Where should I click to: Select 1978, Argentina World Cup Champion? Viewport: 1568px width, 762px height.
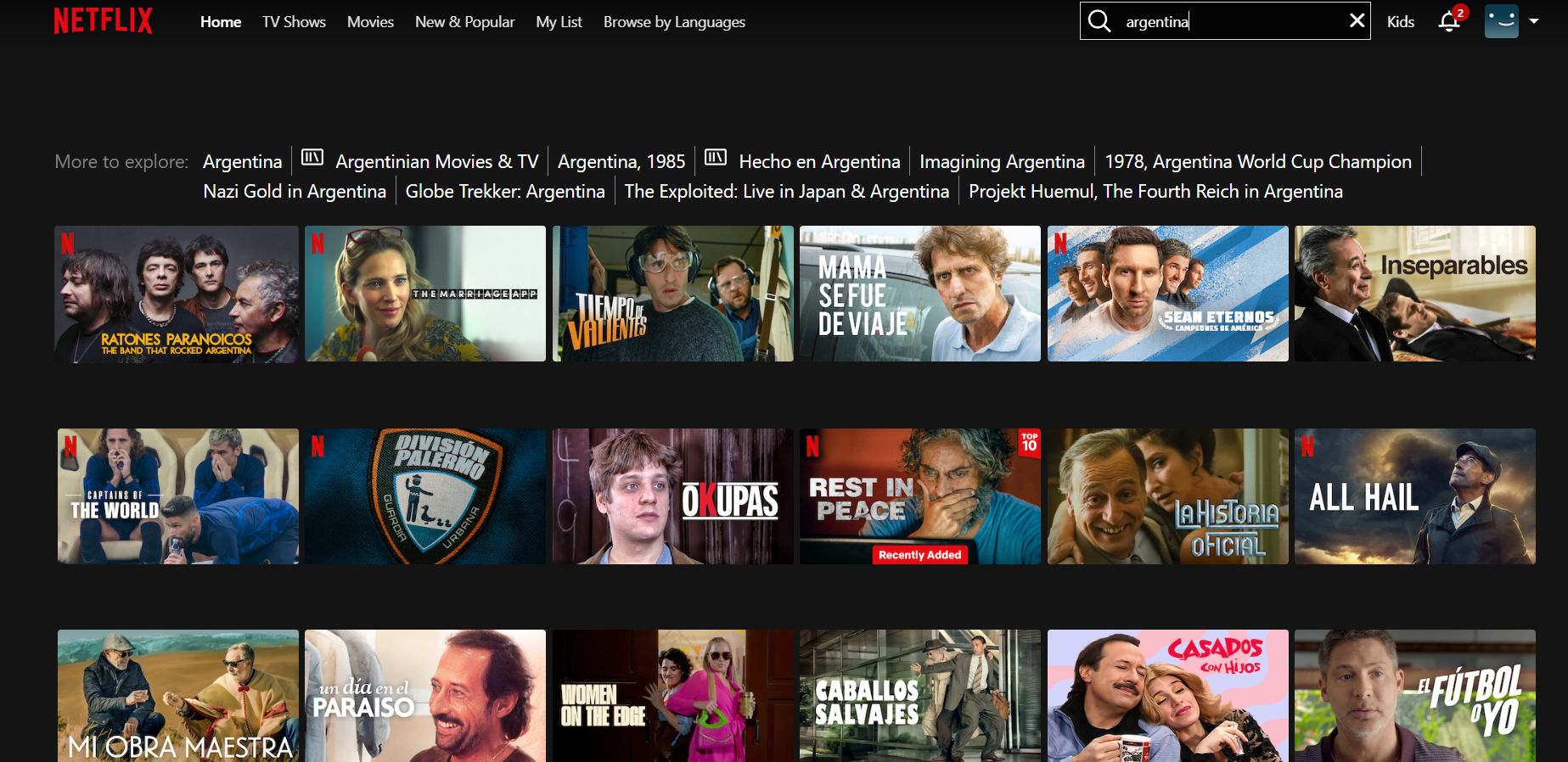[x=1258, y=161]
